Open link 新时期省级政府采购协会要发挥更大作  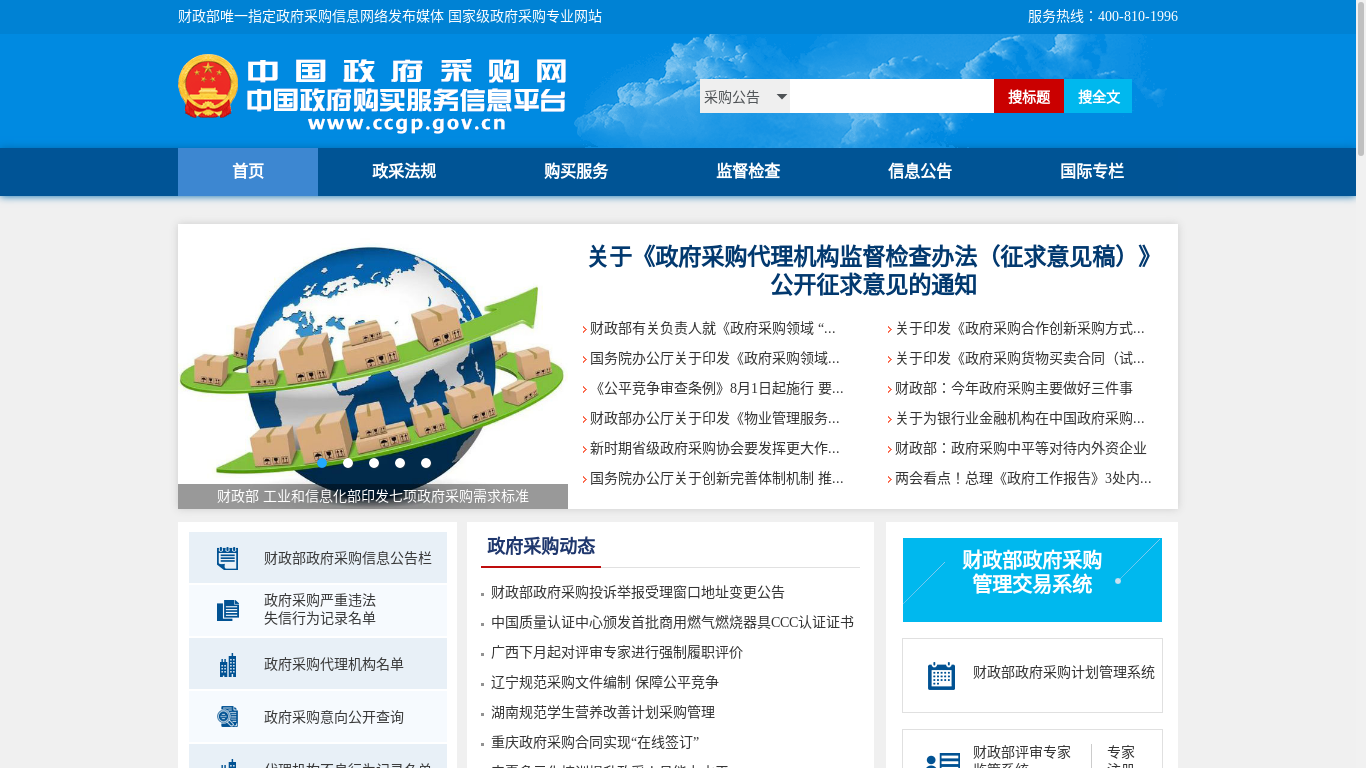714,448
